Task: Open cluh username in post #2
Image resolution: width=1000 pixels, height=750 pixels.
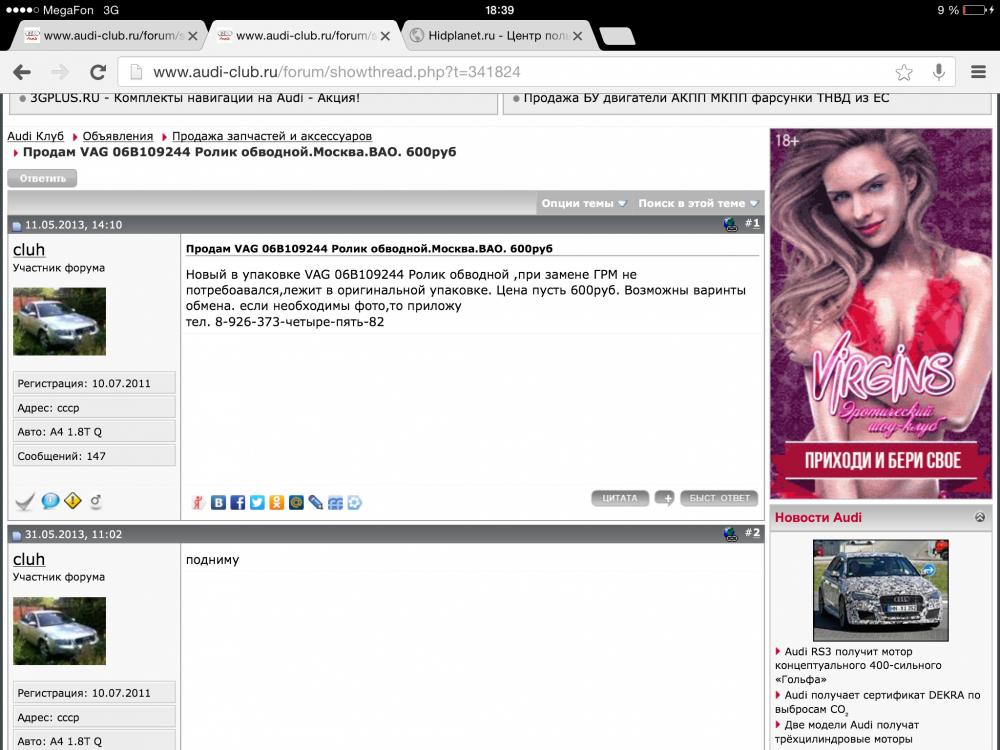Action: (x=29, y=559)
